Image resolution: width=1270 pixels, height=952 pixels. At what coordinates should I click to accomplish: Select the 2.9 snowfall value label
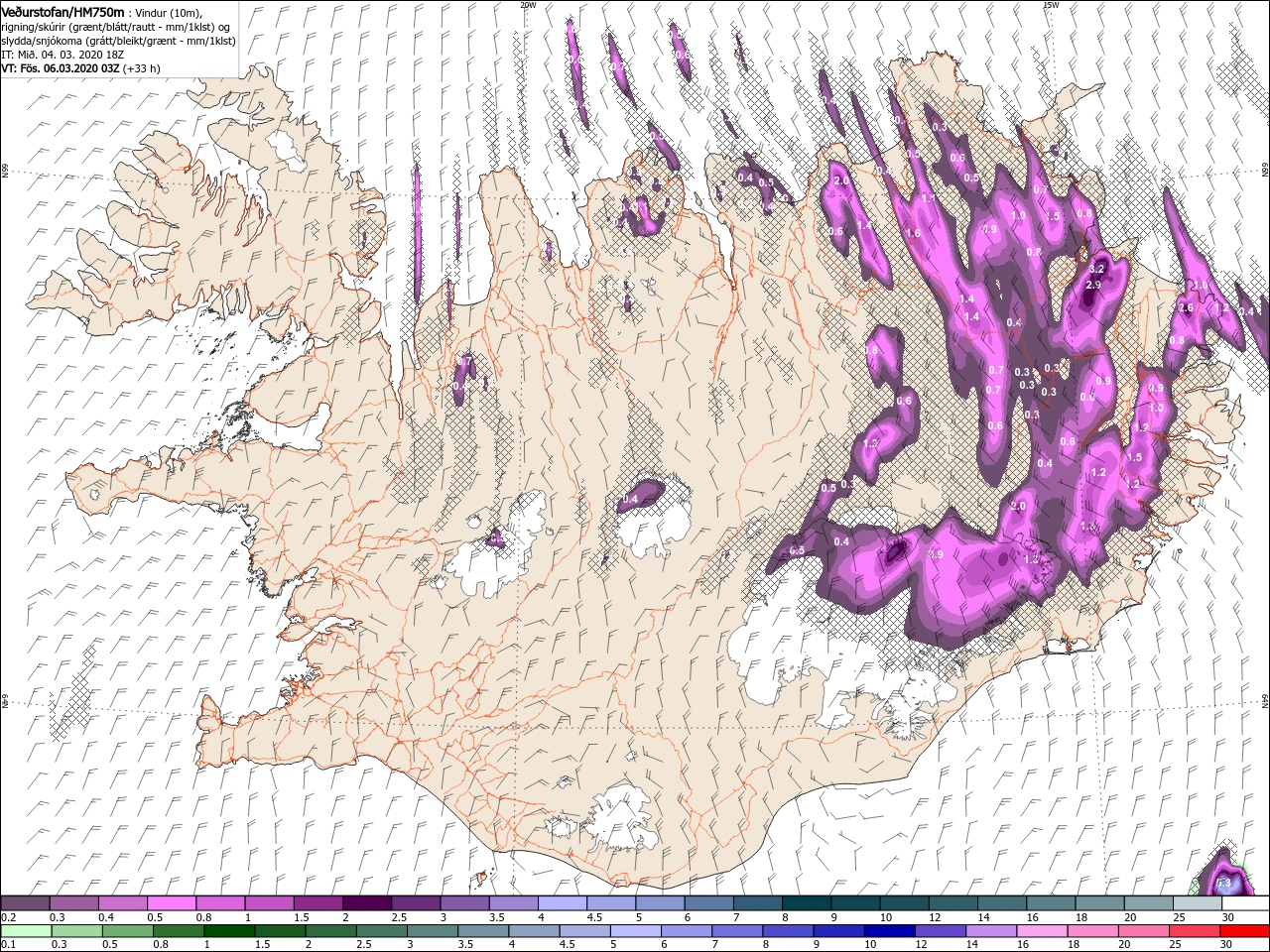[x=1093, y=285]
